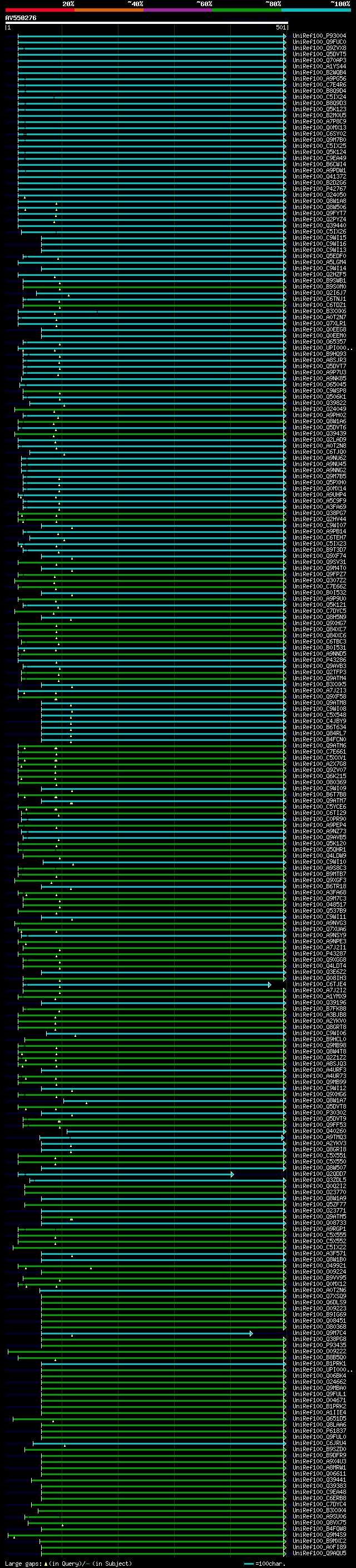
Task: Open hit UniRef100_Q5DVT5
Action: pyautogui.click(x=319, y=54)
